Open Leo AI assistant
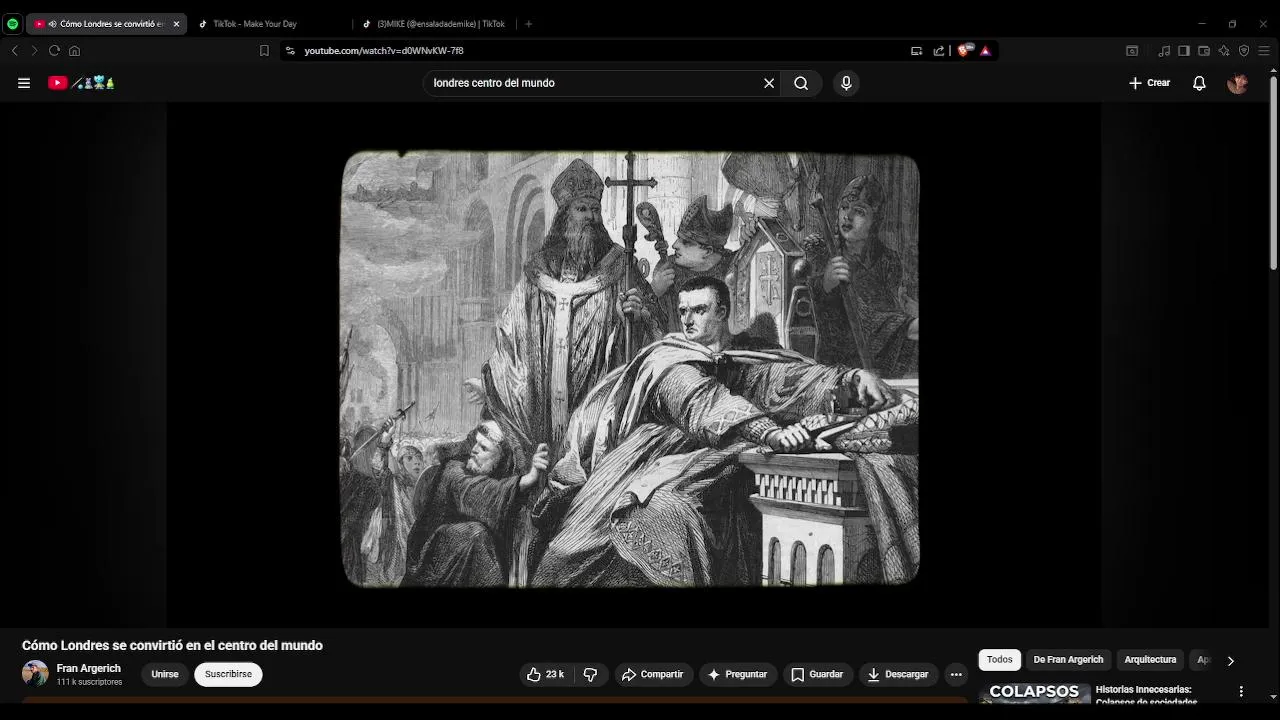Screen dimensions: 1280x720 coord(1224,51)
